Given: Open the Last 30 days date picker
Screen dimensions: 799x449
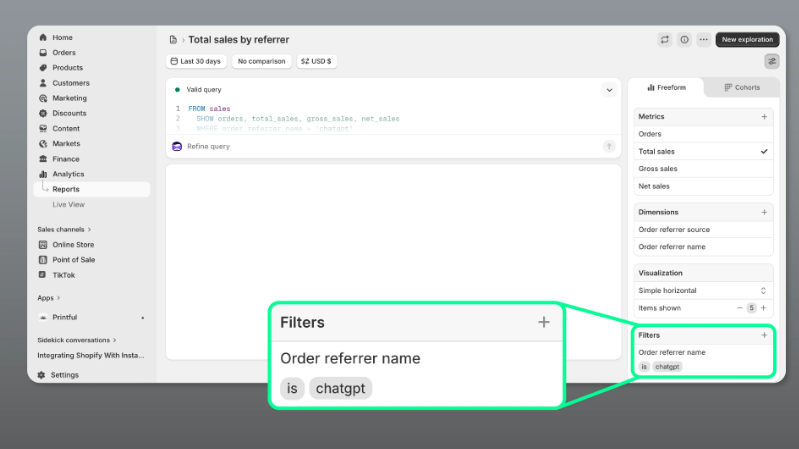Looking at the screenshot, I should point(196,61).
